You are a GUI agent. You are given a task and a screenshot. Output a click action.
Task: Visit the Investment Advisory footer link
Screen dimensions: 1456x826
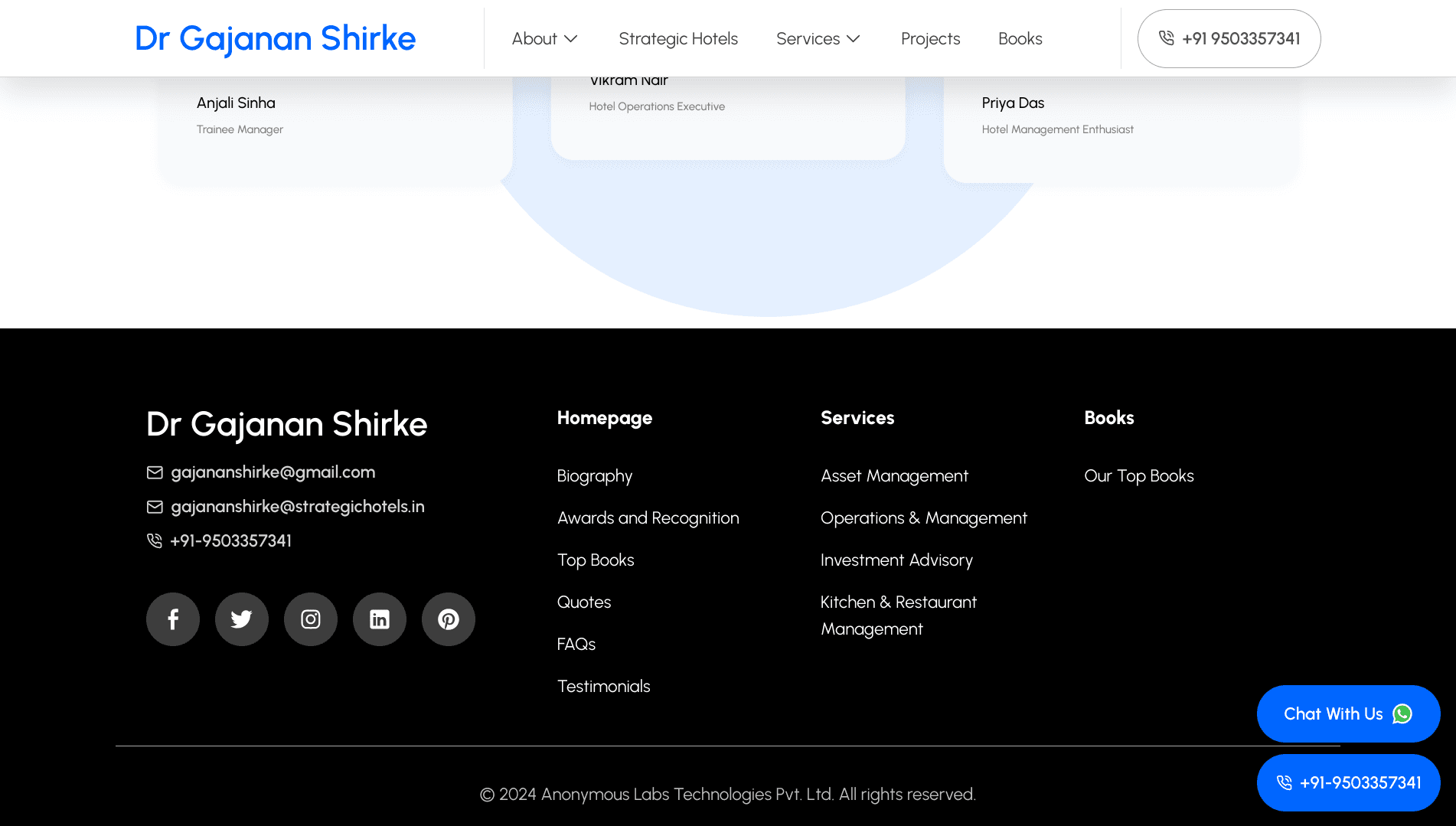tap(896, 560)
